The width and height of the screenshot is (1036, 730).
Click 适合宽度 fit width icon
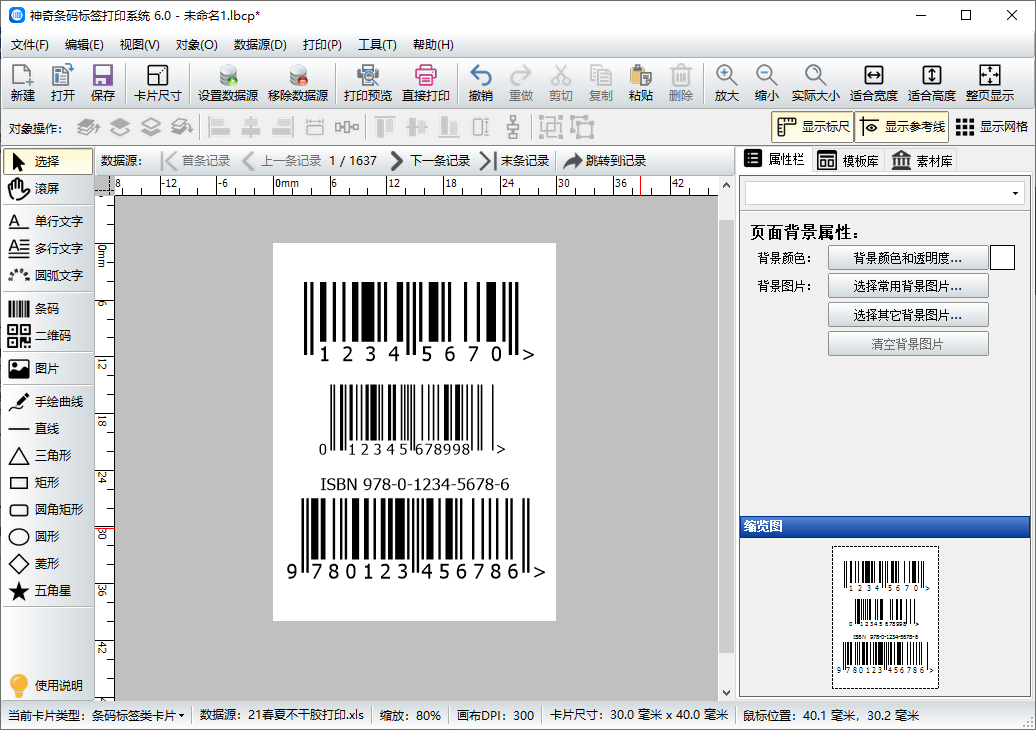tap(873, 83)
